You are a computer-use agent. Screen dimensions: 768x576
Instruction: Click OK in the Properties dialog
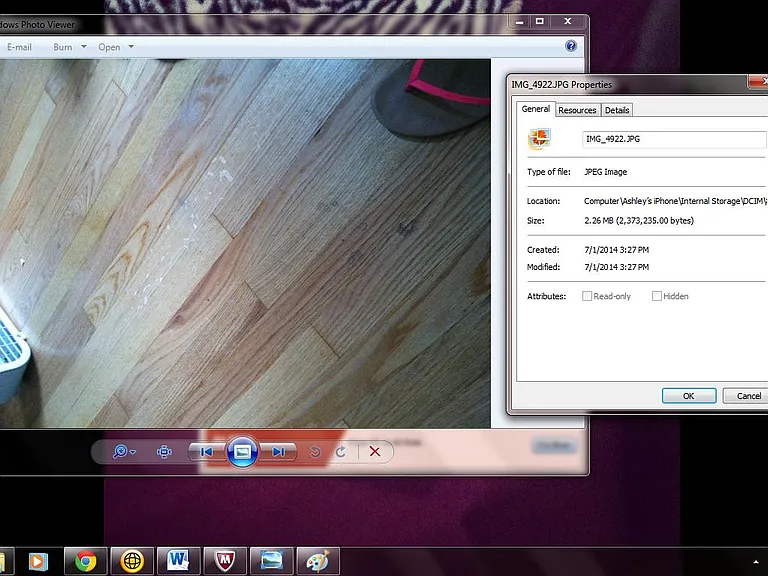coord(689,396)
